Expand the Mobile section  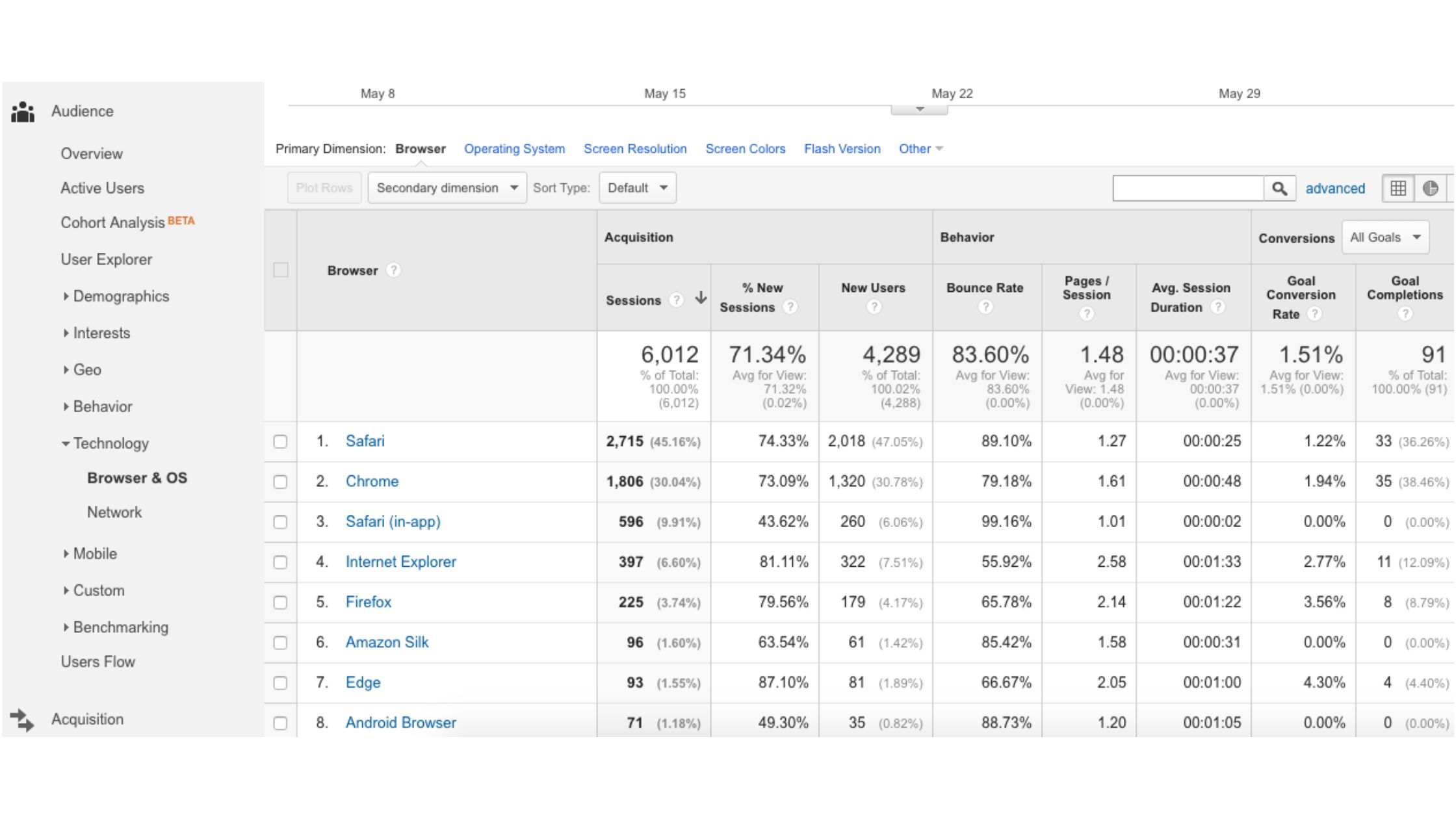(x=90, y=554)
